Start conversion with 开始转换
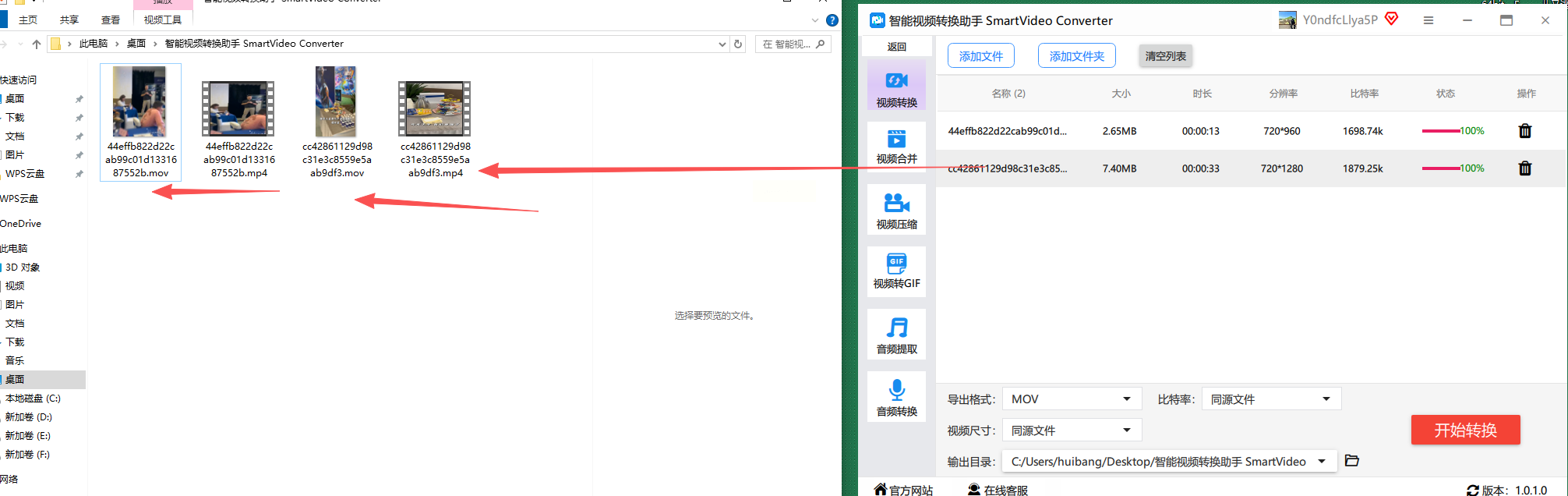Viewport: 1568px width, 496px height. [1465, 430]
